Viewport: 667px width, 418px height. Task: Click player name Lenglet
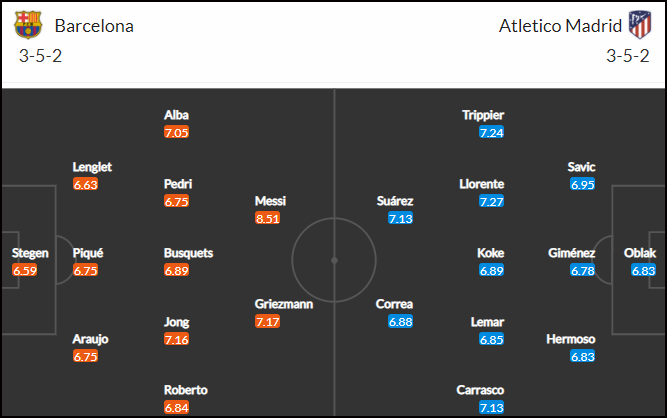point(92,167)
